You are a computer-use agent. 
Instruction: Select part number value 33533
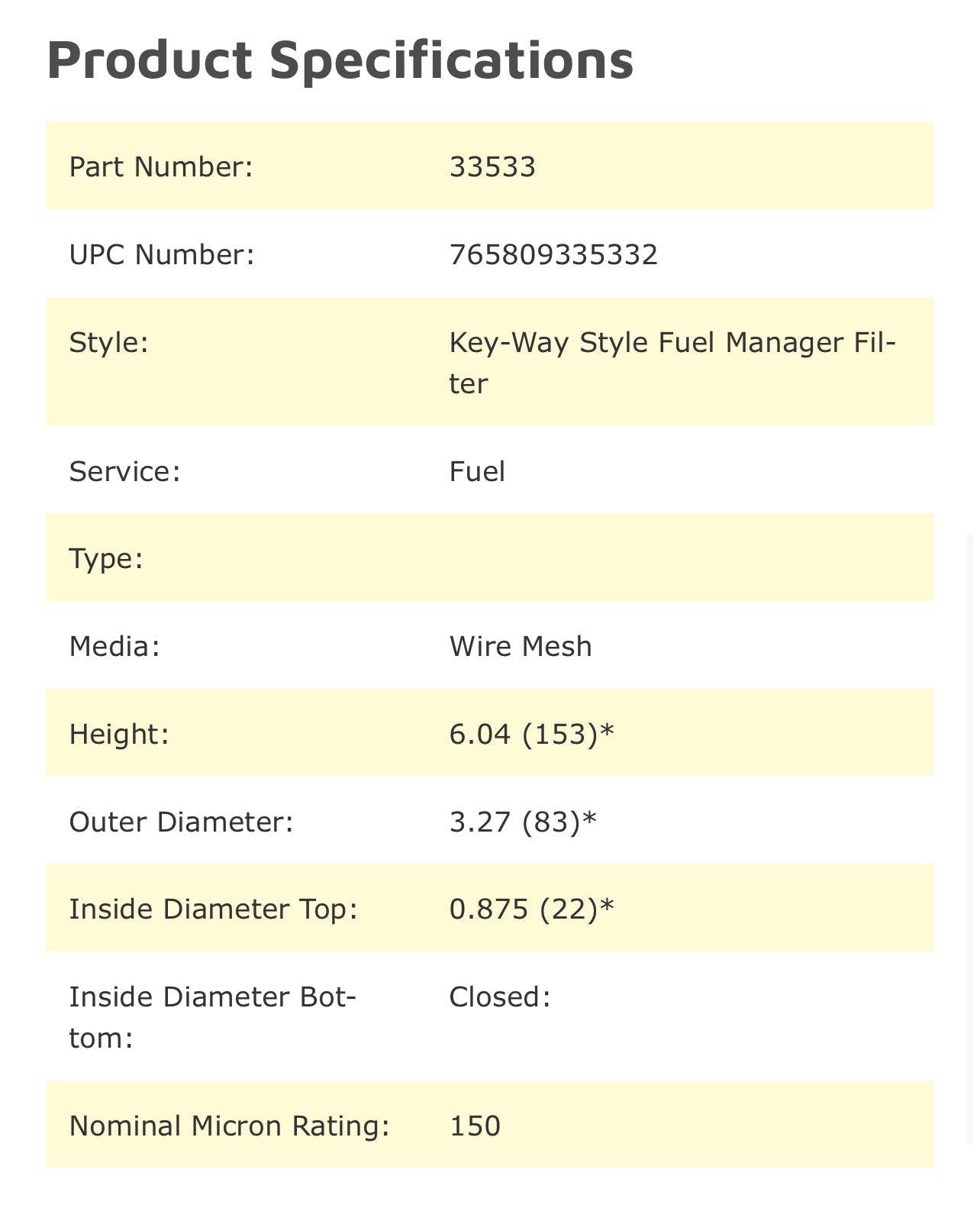[492, 166]
